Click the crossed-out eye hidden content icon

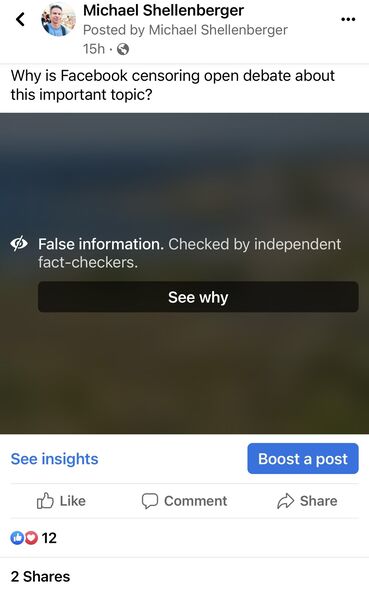tap(19, 243)
